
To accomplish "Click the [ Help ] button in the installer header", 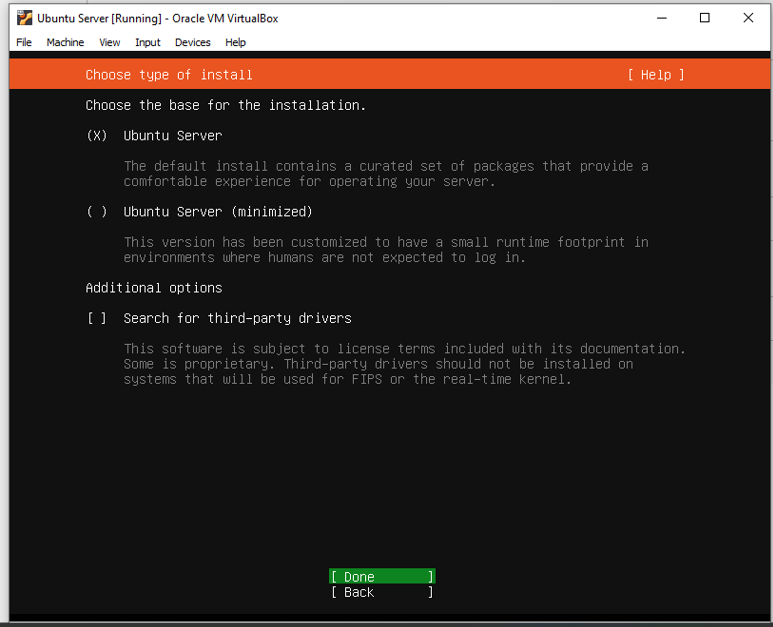I will point(656,75).
